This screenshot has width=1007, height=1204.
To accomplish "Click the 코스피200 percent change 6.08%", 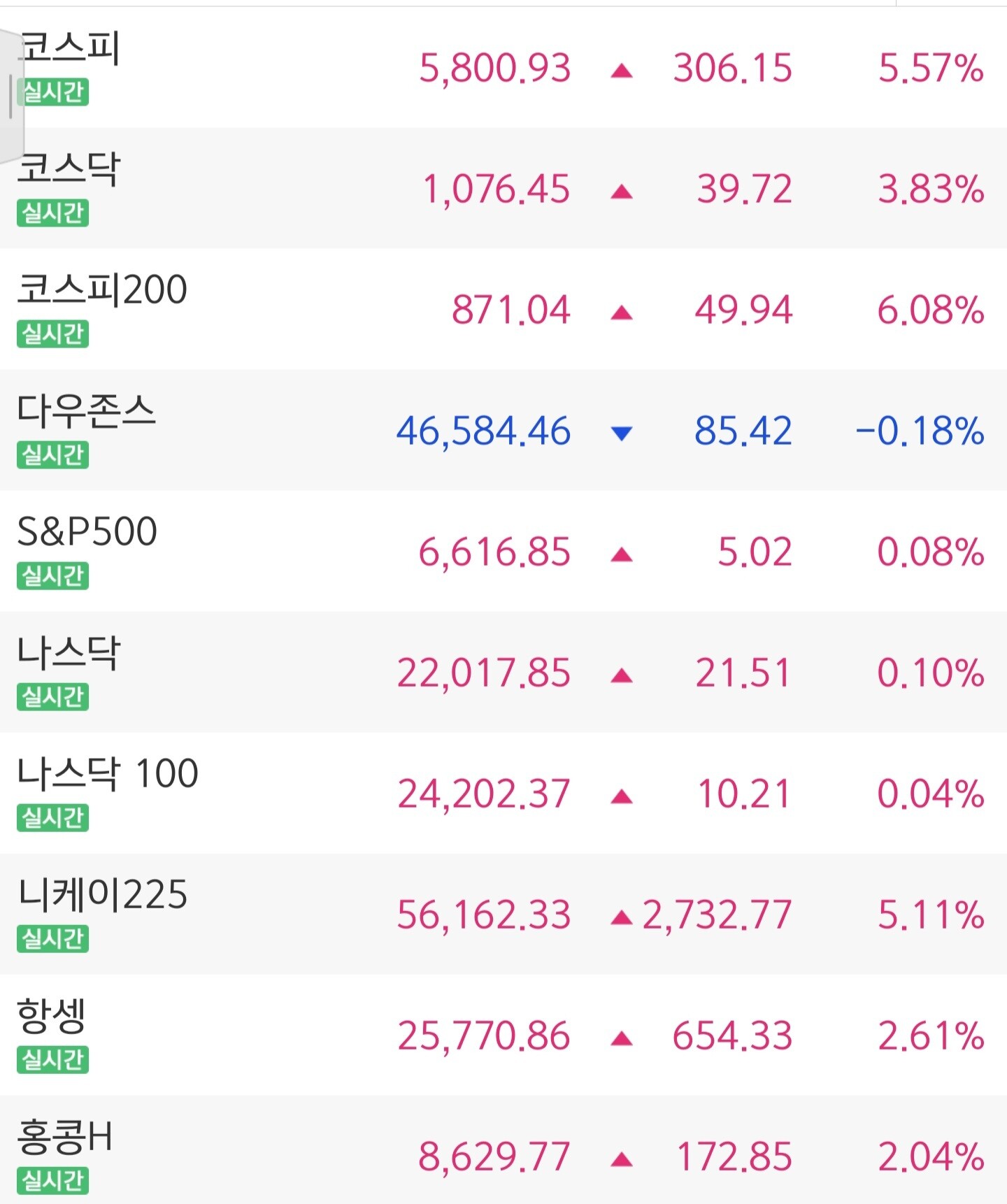I will pyautogui.click(x=931, y=310).
